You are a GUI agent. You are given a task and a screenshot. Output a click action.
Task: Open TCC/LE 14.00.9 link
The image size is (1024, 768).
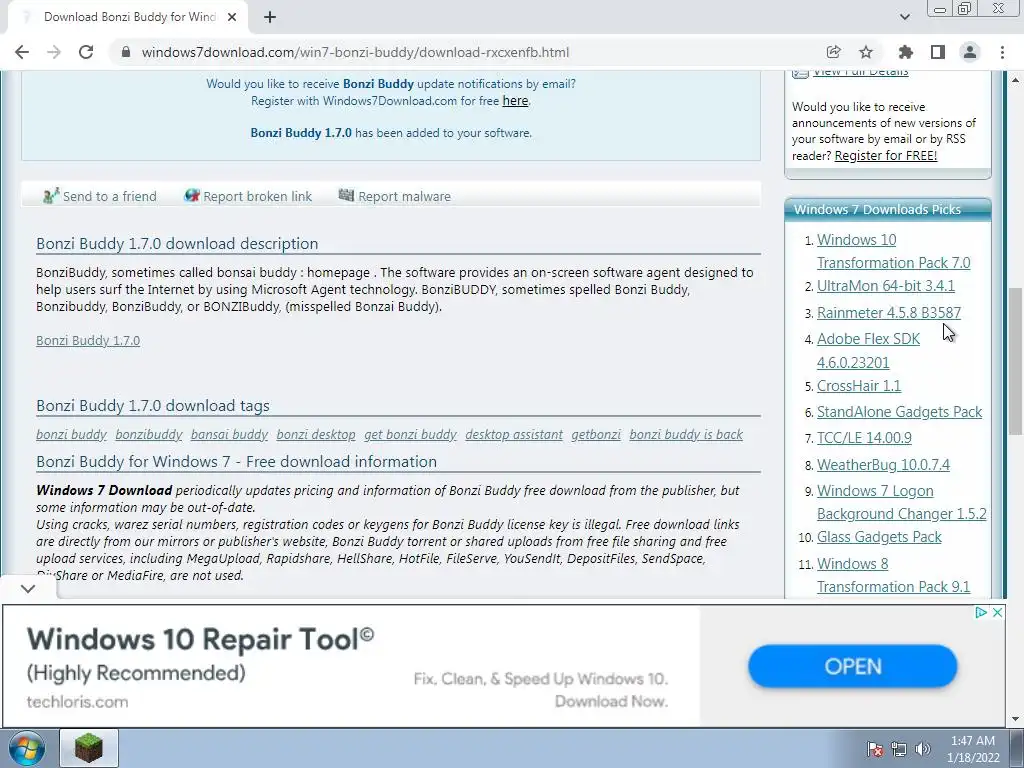coord(864,438)
